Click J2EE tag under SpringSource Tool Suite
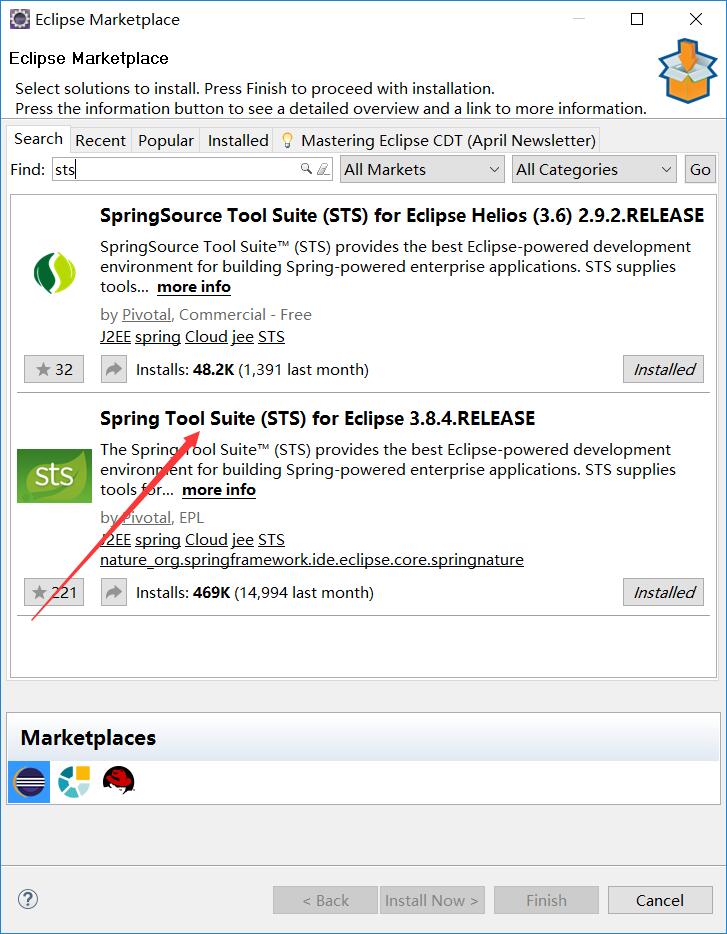This screenshot has width=727, height=934. tap(116, 337)
